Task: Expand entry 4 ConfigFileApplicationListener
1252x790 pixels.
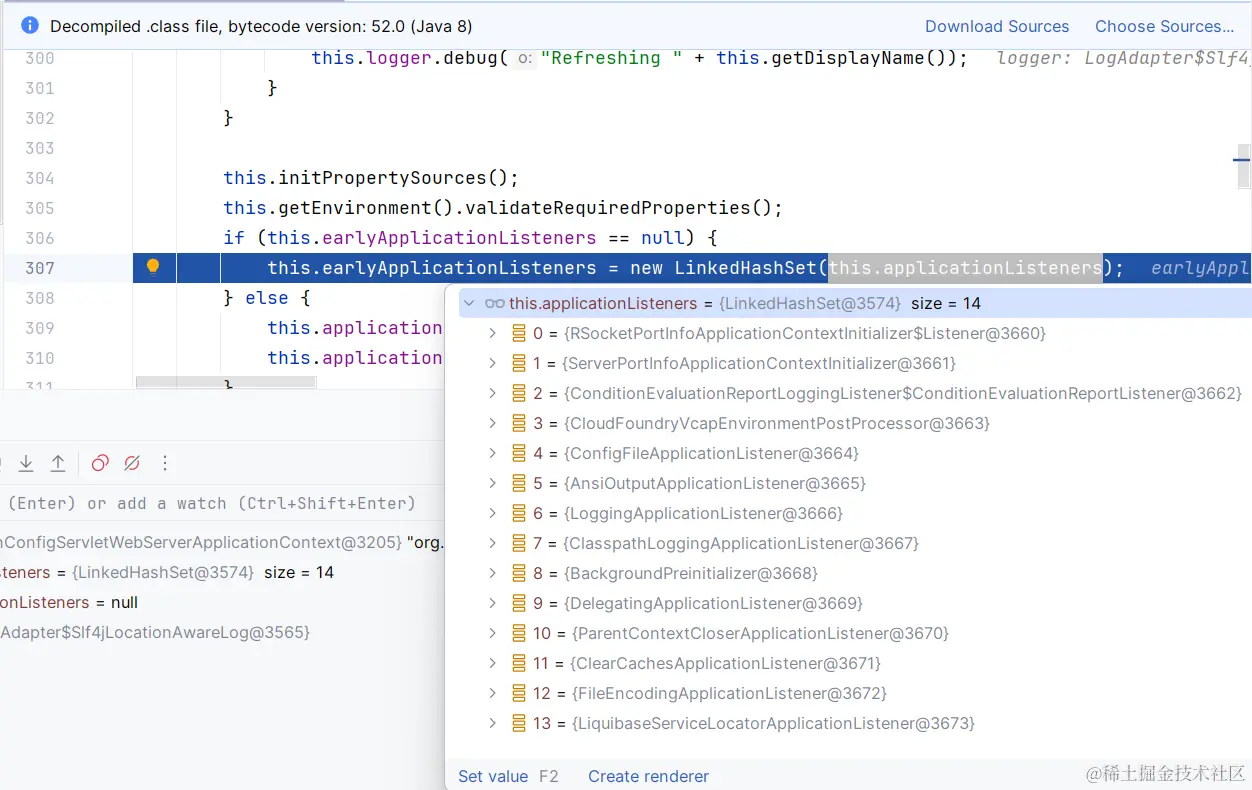Action: [x=492, y=453]
